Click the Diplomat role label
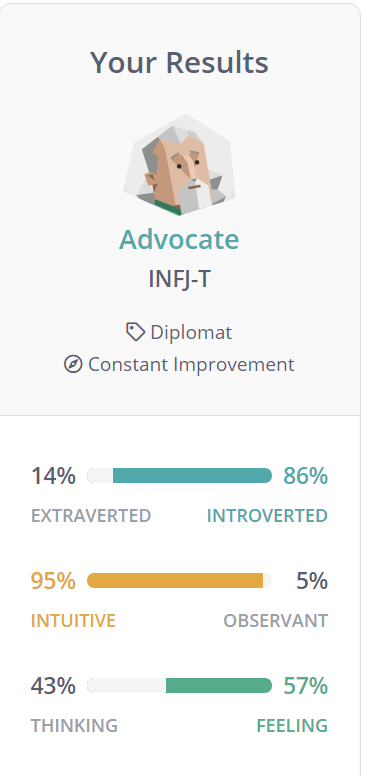The height and width of the screenshot is (776, 372). click(x=191, y=332)
